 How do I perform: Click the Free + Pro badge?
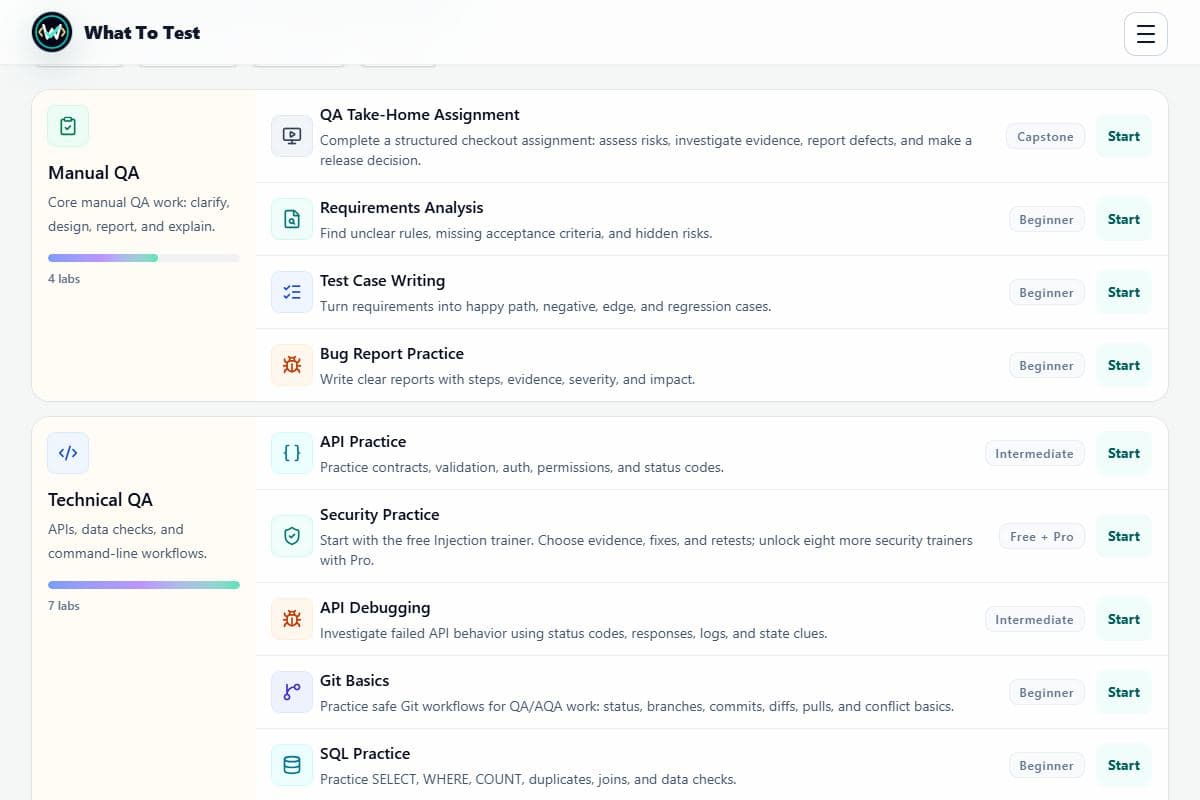point(1041,537)
